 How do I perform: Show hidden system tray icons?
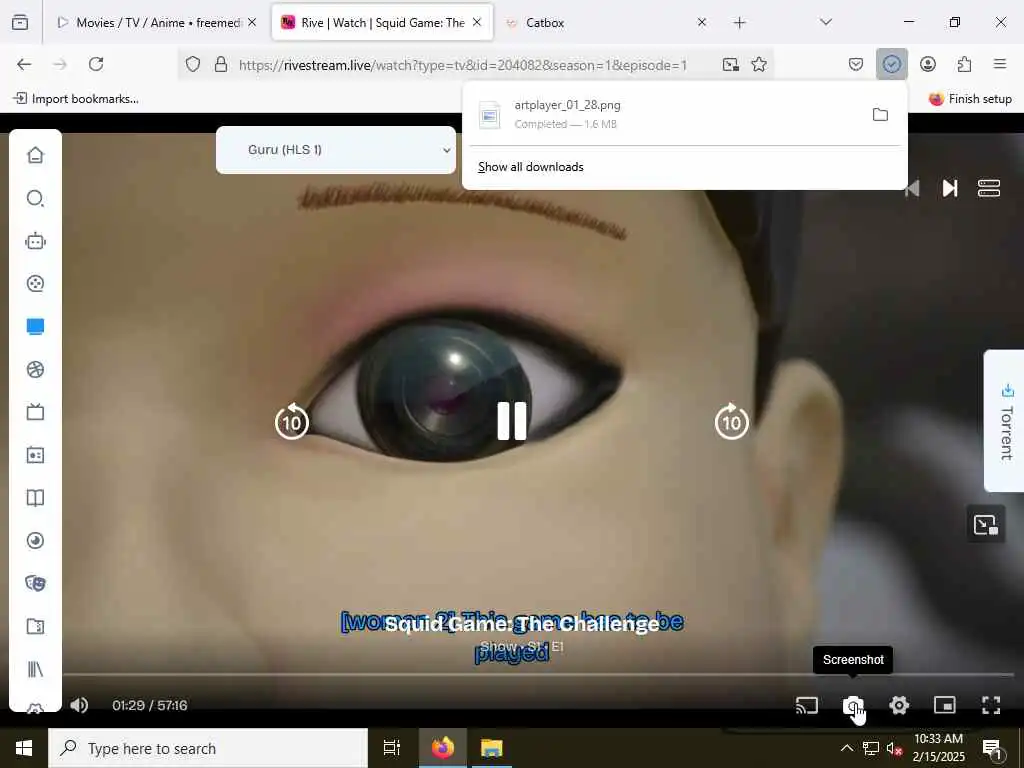(x=846, y=748)
